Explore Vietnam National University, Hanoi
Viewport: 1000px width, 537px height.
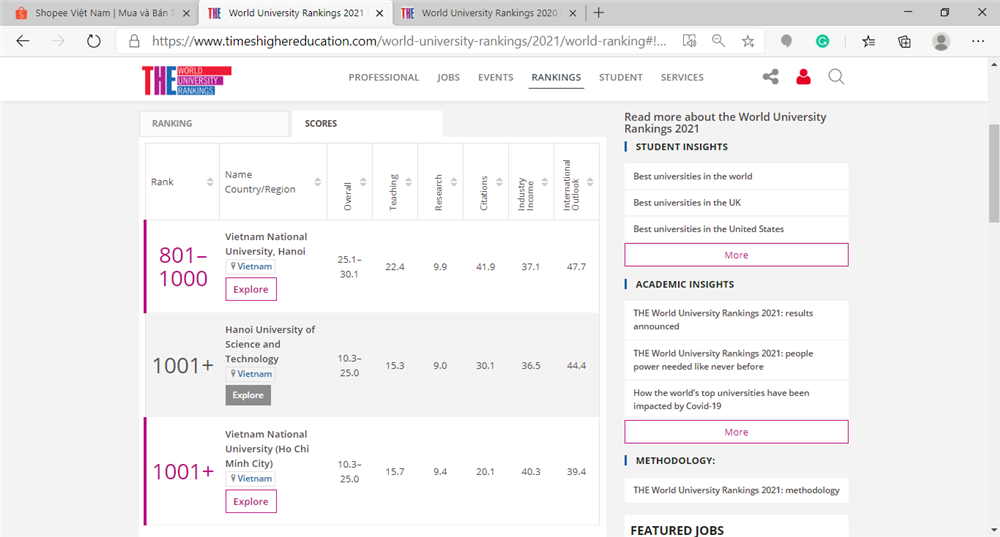pos(251,290)
